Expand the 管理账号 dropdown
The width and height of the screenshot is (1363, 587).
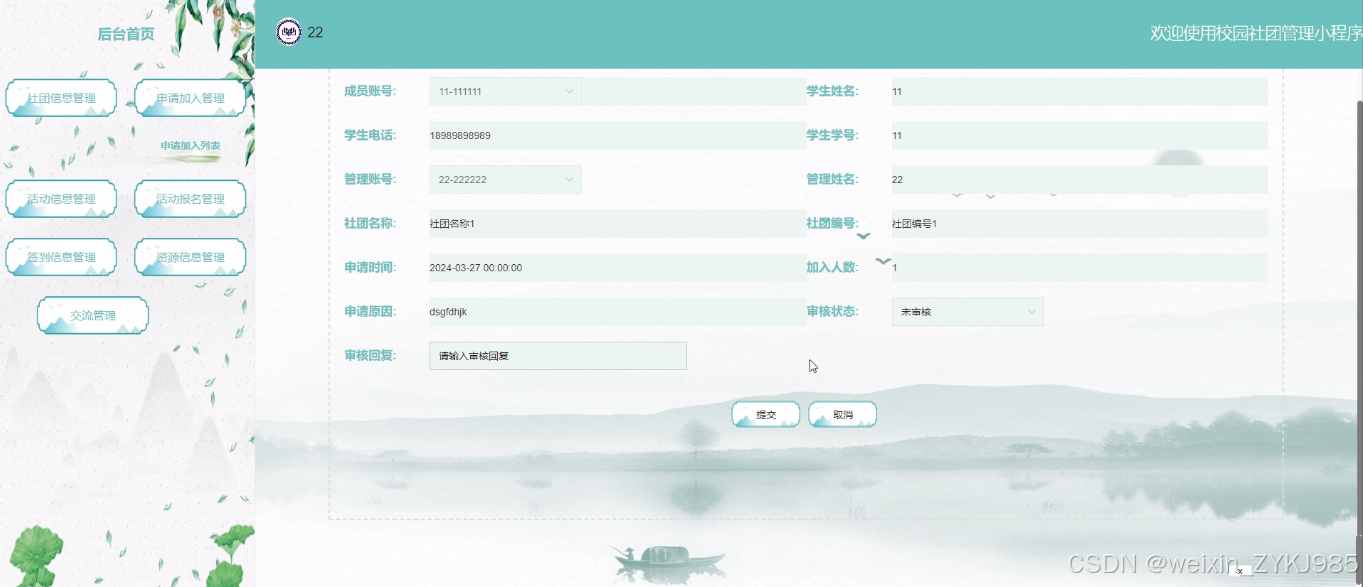click(505, 179)
